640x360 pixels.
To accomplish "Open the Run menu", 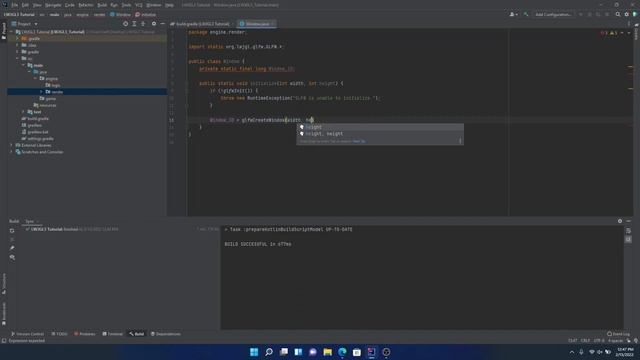I will [x=114, y=5].
